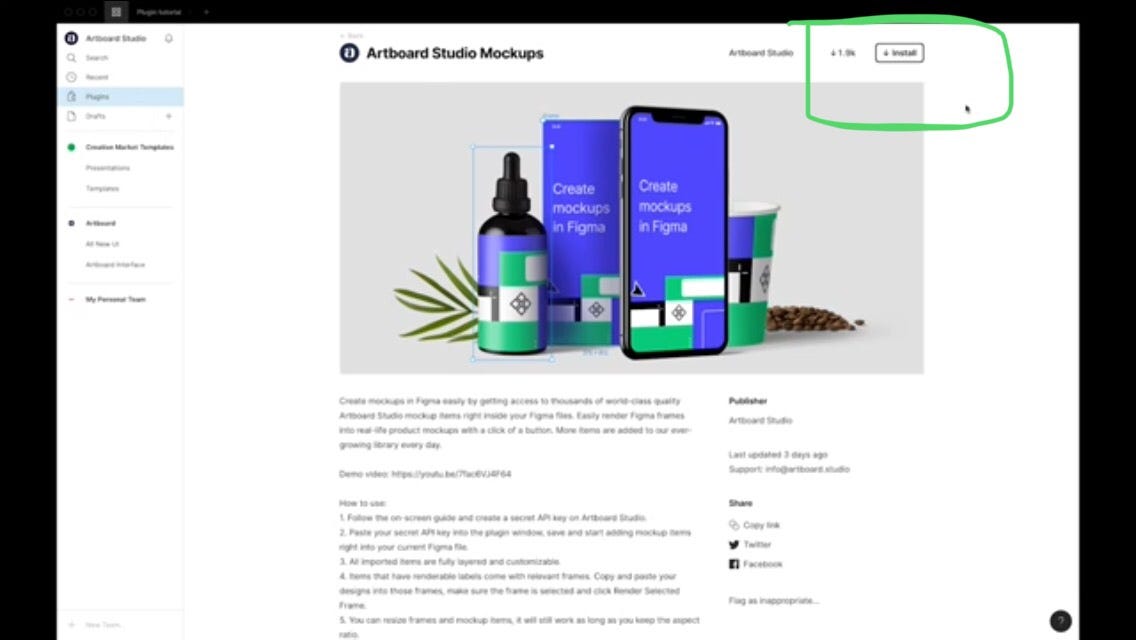Click the notifications bell icon

[169, 38]
